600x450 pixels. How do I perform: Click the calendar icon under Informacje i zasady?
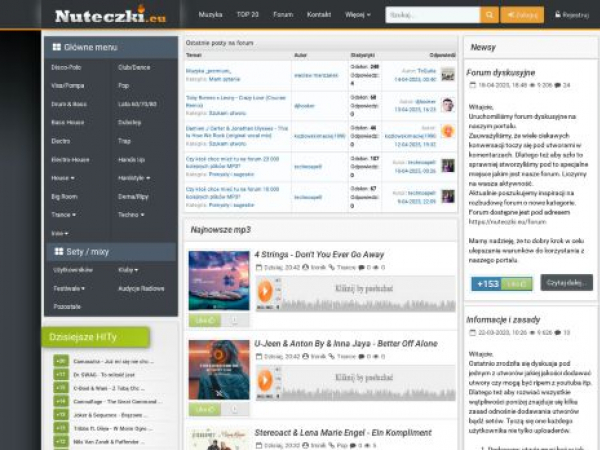tap(473, 333)
